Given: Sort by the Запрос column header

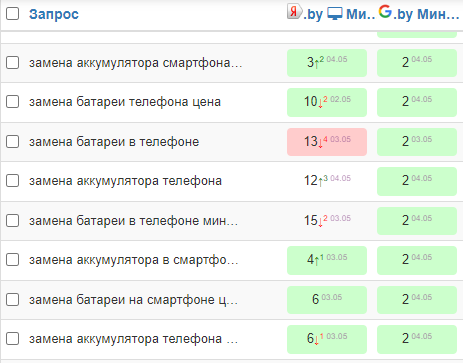Looking at the screenshot, I should (x=54, y=14).
